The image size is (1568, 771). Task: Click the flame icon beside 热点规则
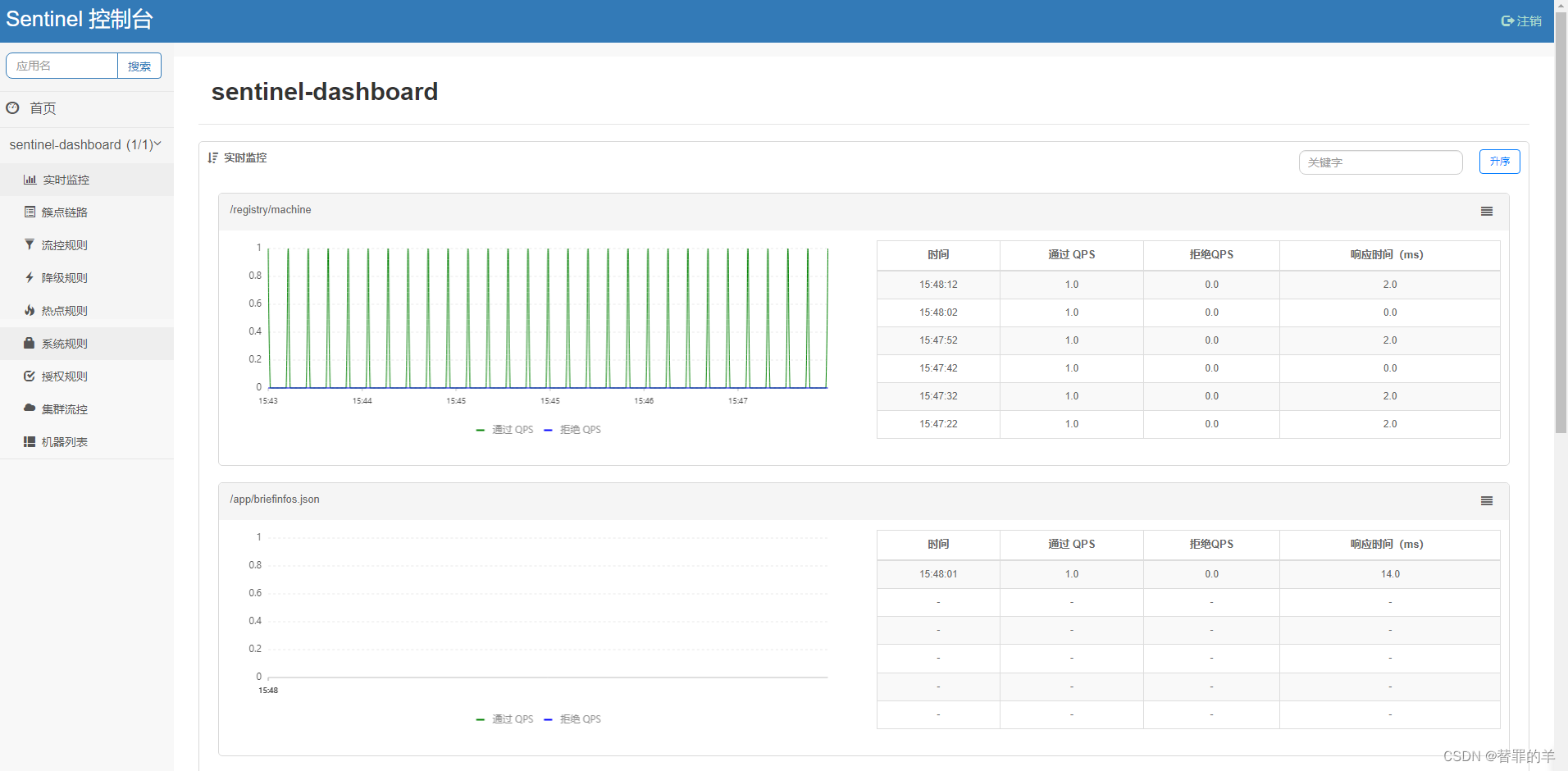coord(30,310)
